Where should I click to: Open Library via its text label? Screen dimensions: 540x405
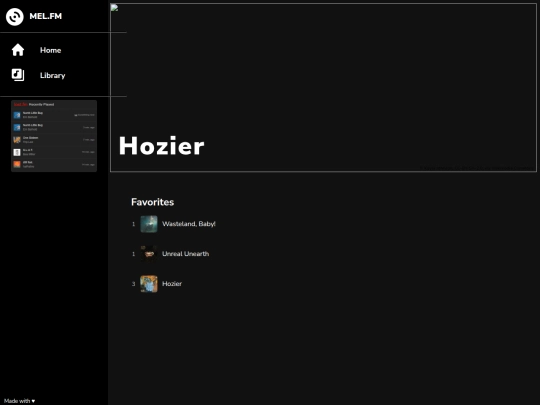(52, 75)
